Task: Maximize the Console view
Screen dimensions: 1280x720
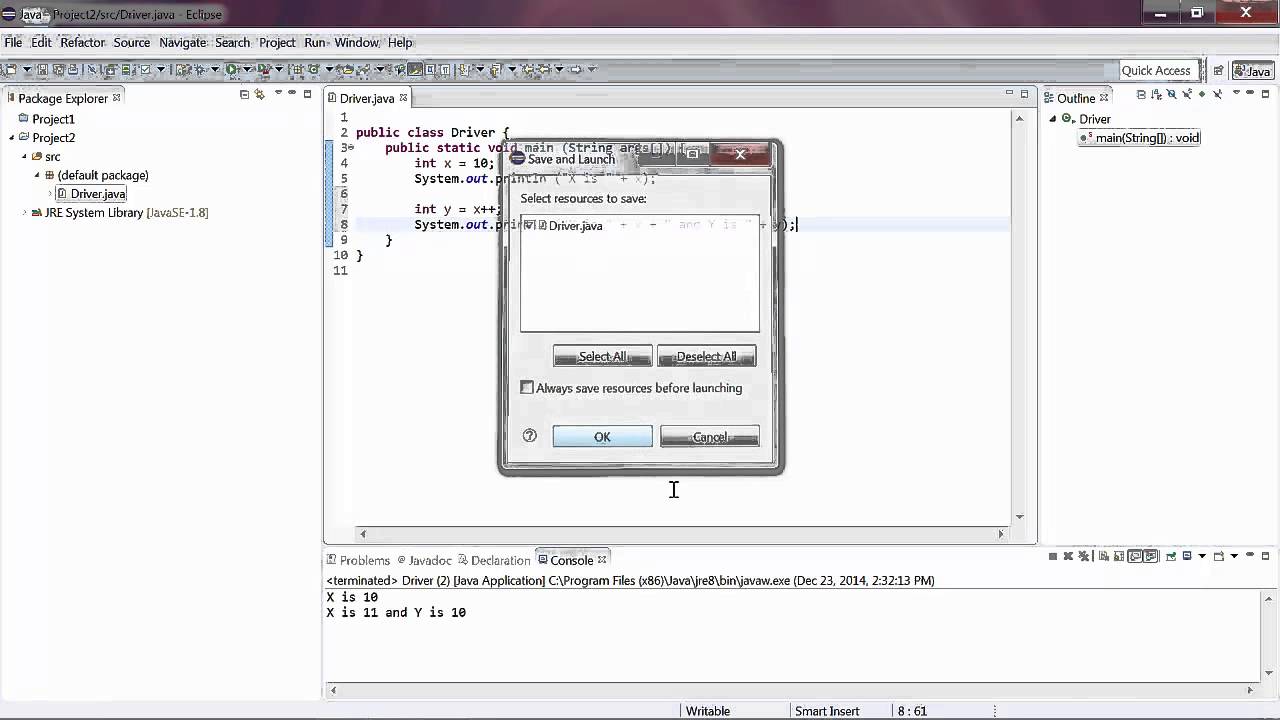Action: point(1265,556)
